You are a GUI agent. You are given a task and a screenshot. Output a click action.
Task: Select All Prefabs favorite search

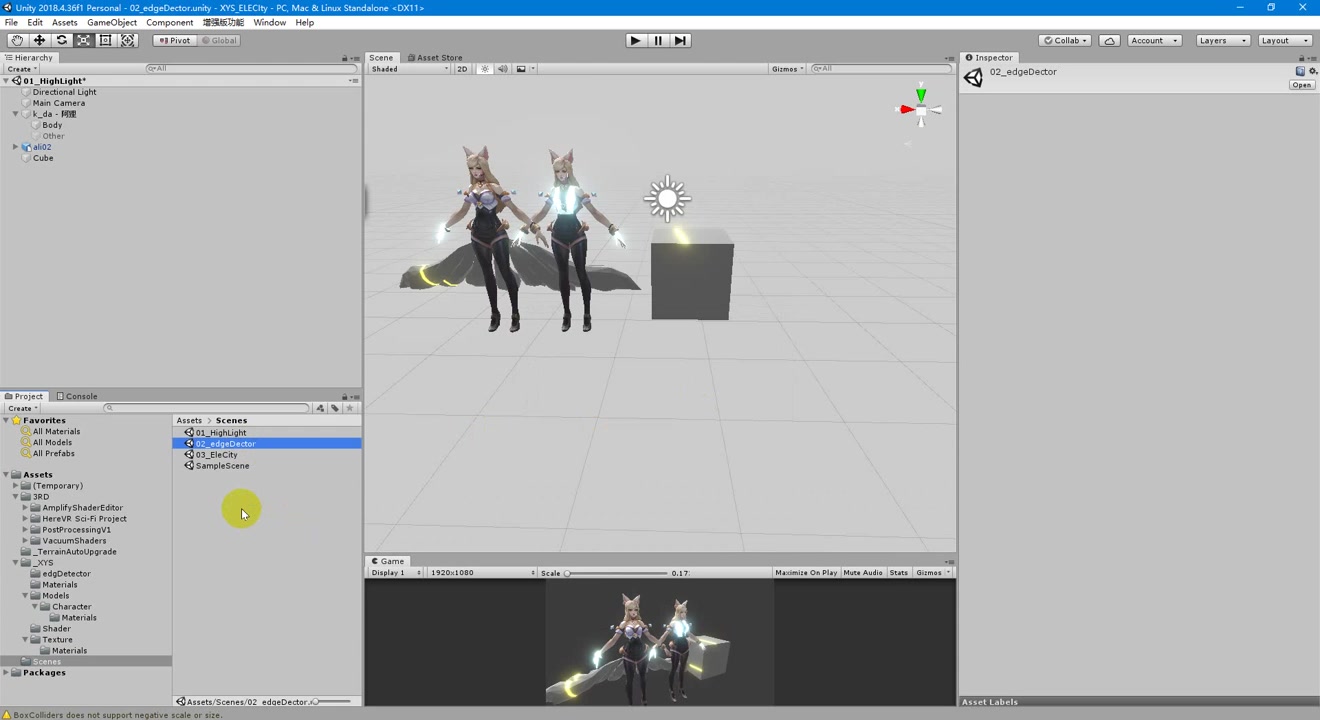pos(53,454)
